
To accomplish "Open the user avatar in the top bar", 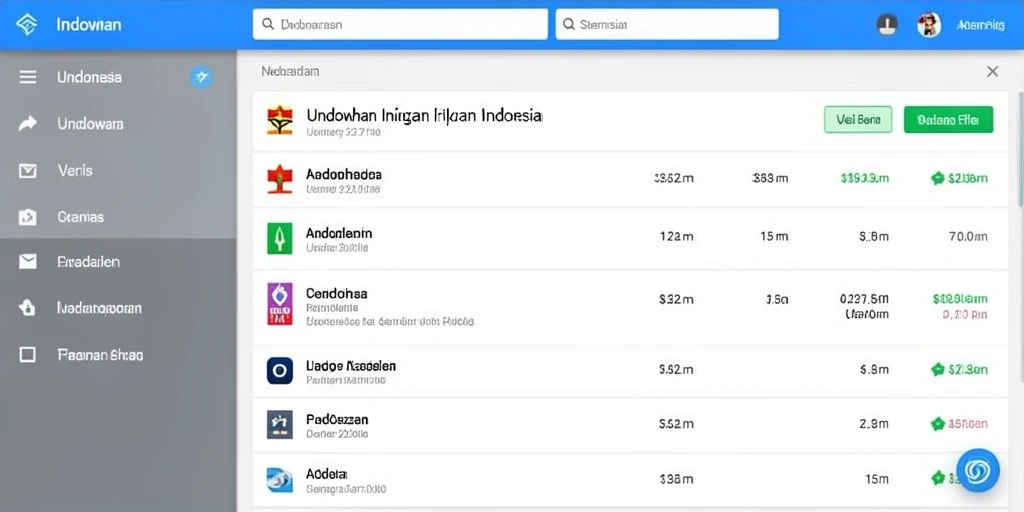I will [929, 25].
